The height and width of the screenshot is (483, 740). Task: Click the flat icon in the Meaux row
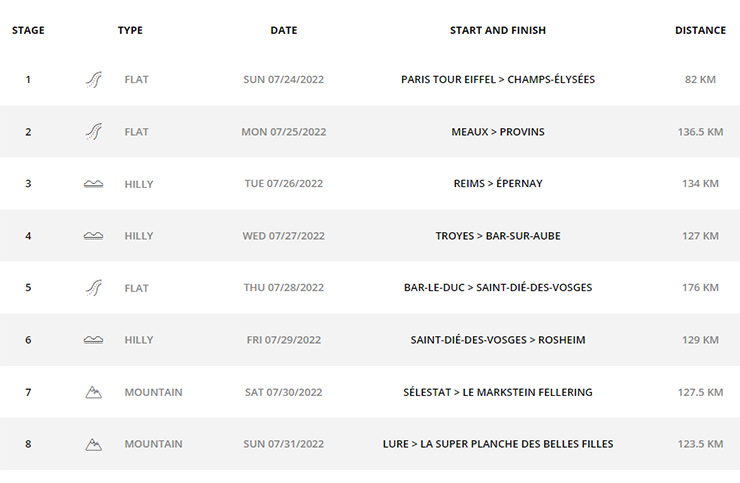click(x=93, y=131)
